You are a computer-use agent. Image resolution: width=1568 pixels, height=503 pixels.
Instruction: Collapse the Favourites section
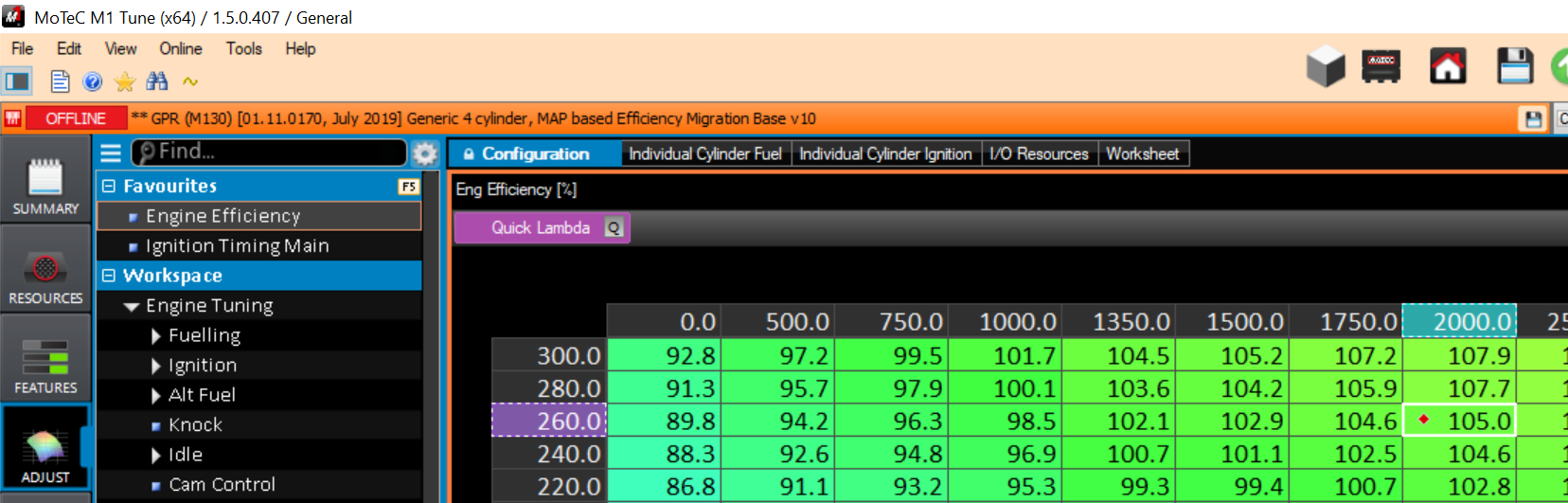pyautogui.click(x=109, y=187)
